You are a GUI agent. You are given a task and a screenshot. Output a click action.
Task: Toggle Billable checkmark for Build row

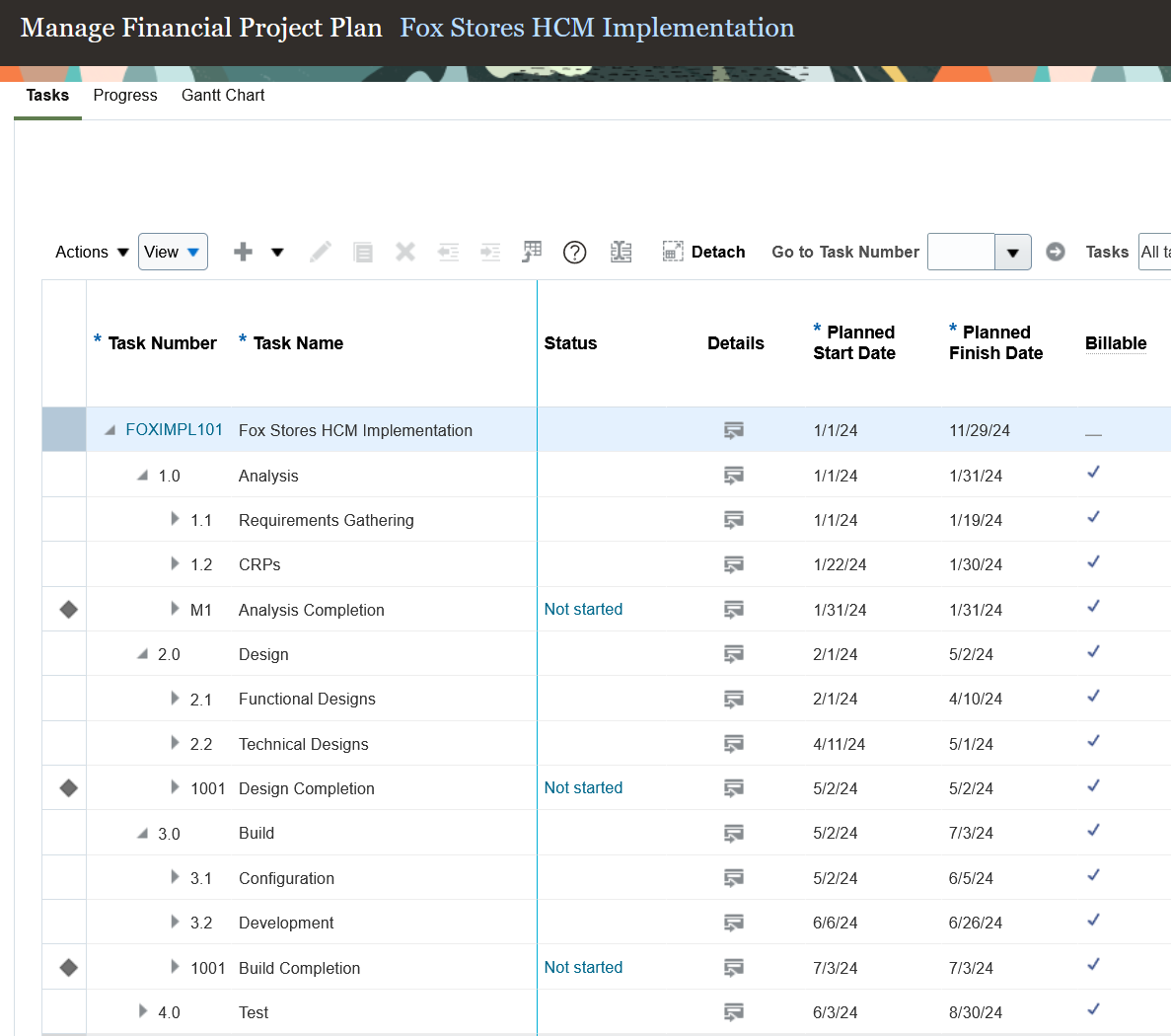[x=1093, y=830]
